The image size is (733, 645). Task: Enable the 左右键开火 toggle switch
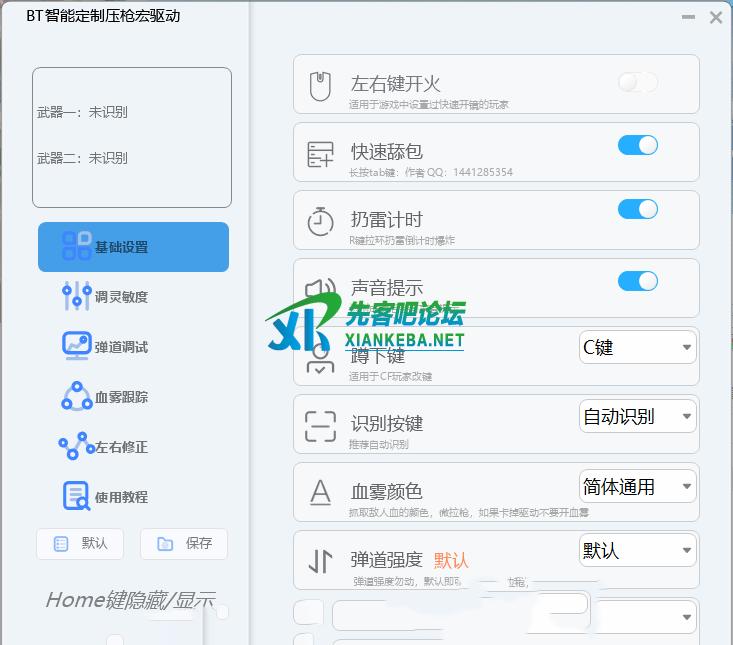(637, 82)
